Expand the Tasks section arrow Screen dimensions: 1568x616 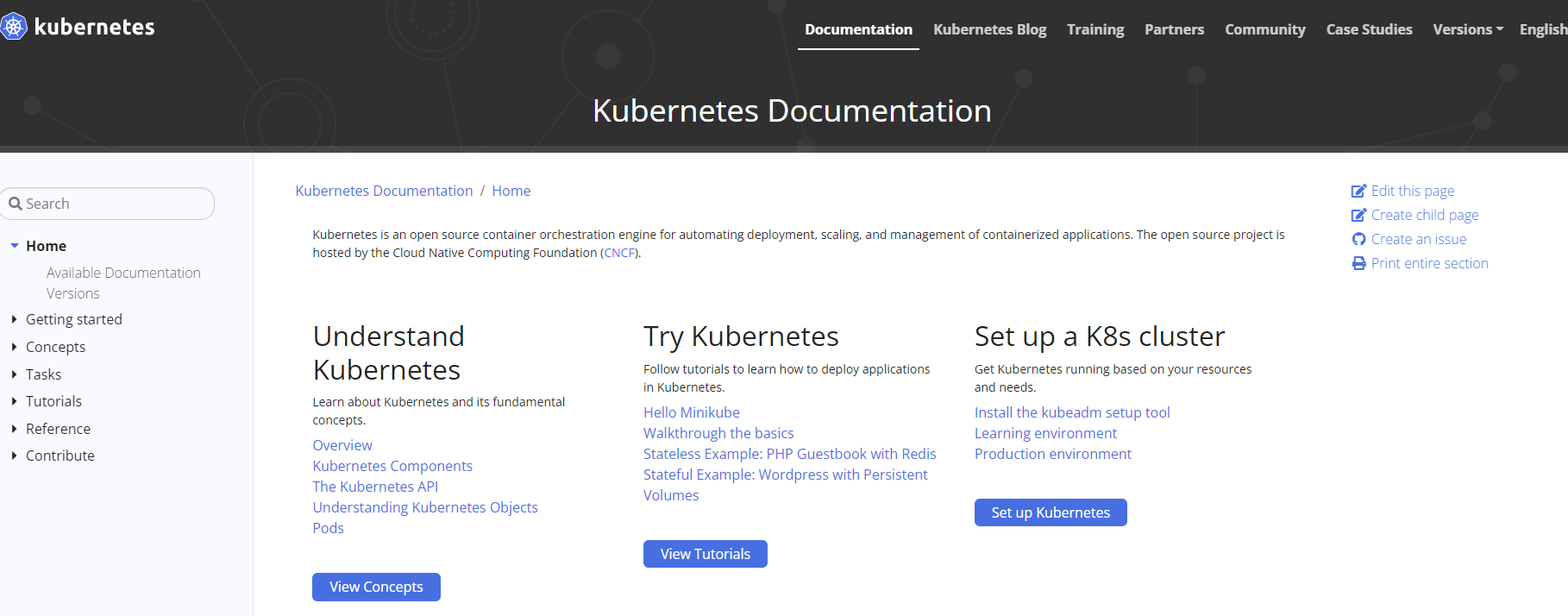click(x=14, y=374)
